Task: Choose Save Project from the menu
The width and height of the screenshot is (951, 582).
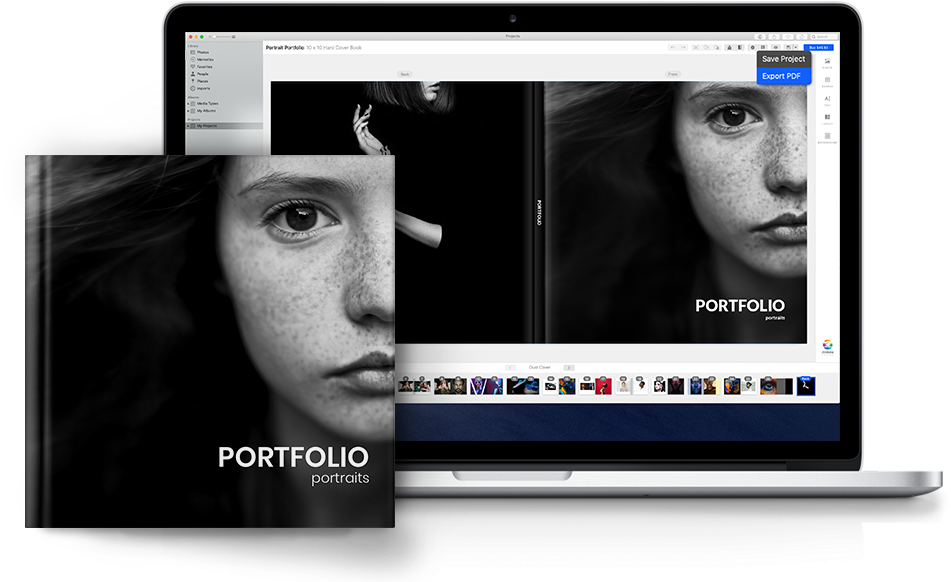Action: (x=783, y=60)
